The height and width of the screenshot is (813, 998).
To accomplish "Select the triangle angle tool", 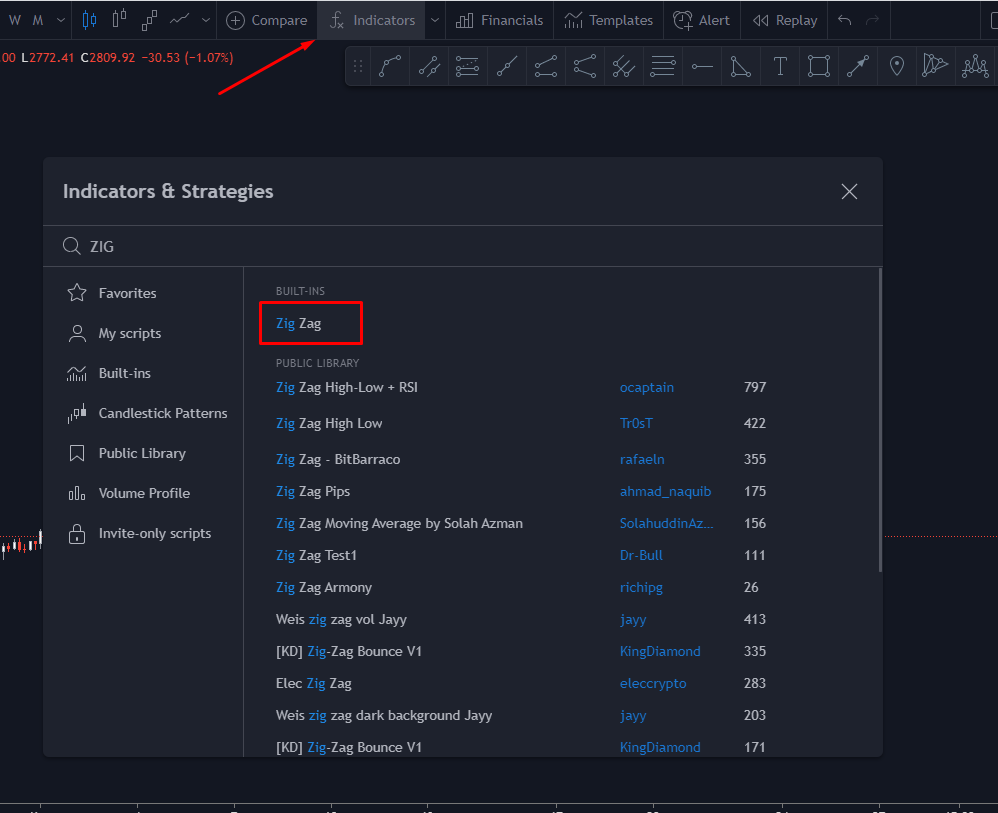I will click(x=741, y=66).
